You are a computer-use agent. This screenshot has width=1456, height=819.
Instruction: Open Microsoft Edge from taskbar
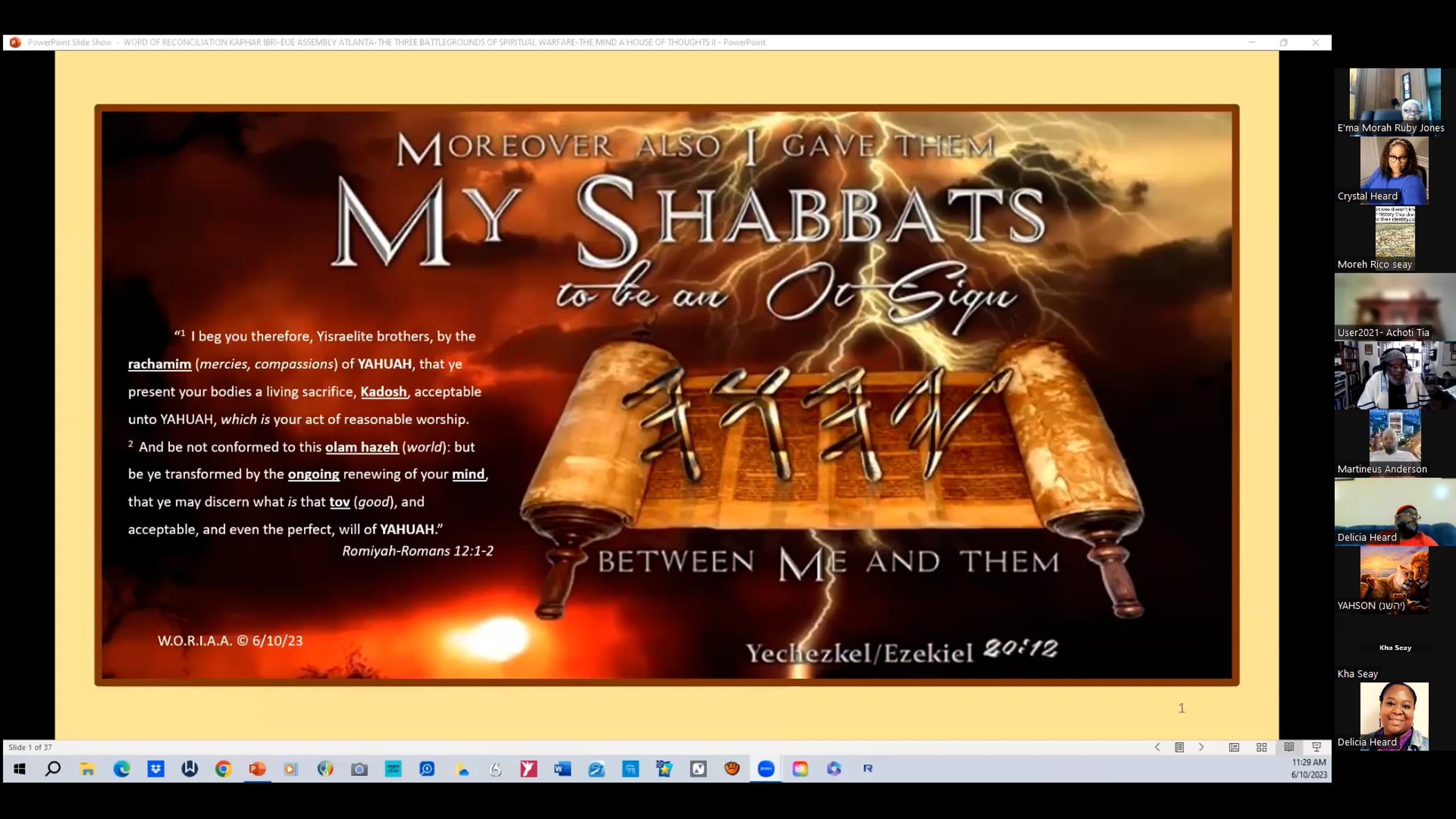(x=122, y=769)
